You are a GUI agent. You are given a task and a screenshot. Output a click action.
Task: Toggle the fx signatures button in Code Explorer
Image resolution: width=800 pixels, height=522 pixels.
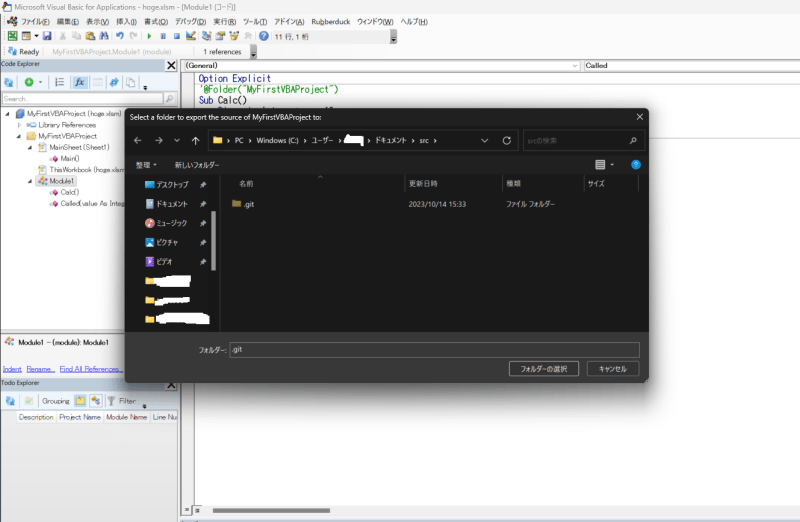[x=80, y=82]
